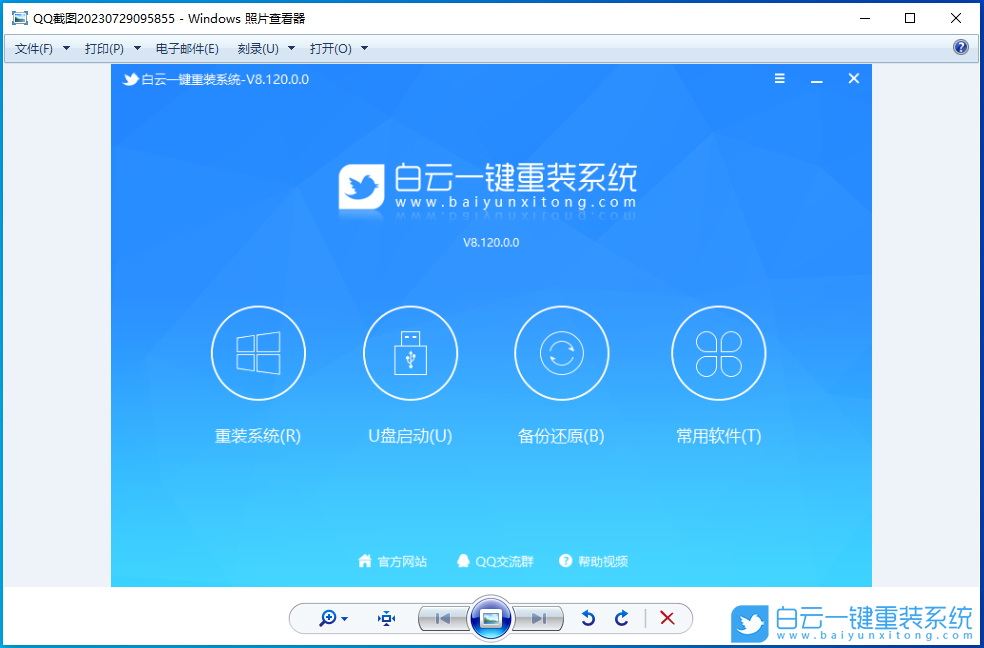Screen dimensions: 984x648
Task: Expand the 打印(P) dropdown arrow
Action: 136,47
